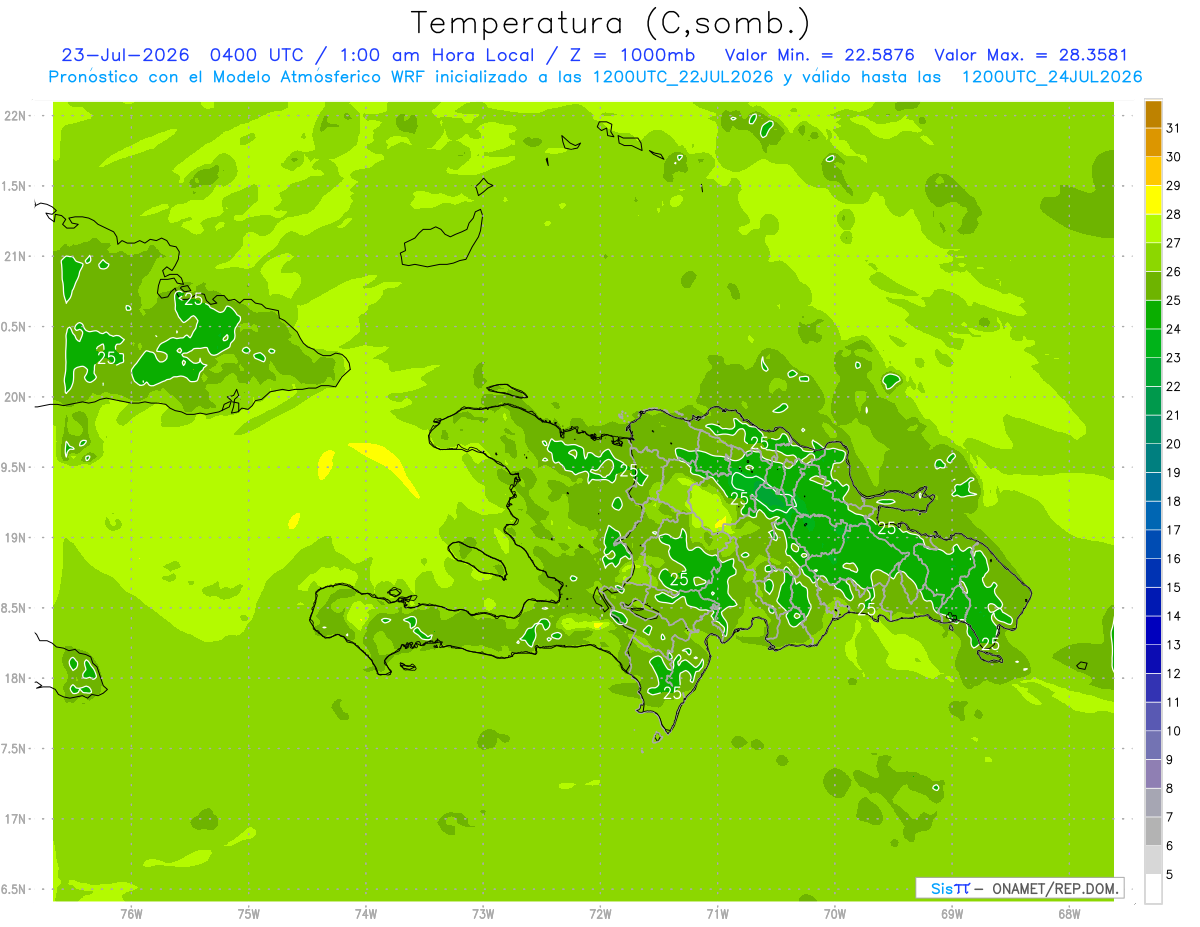
Task: Click the level text "Z = 1000mb"
Action: (x=632, y=55)
